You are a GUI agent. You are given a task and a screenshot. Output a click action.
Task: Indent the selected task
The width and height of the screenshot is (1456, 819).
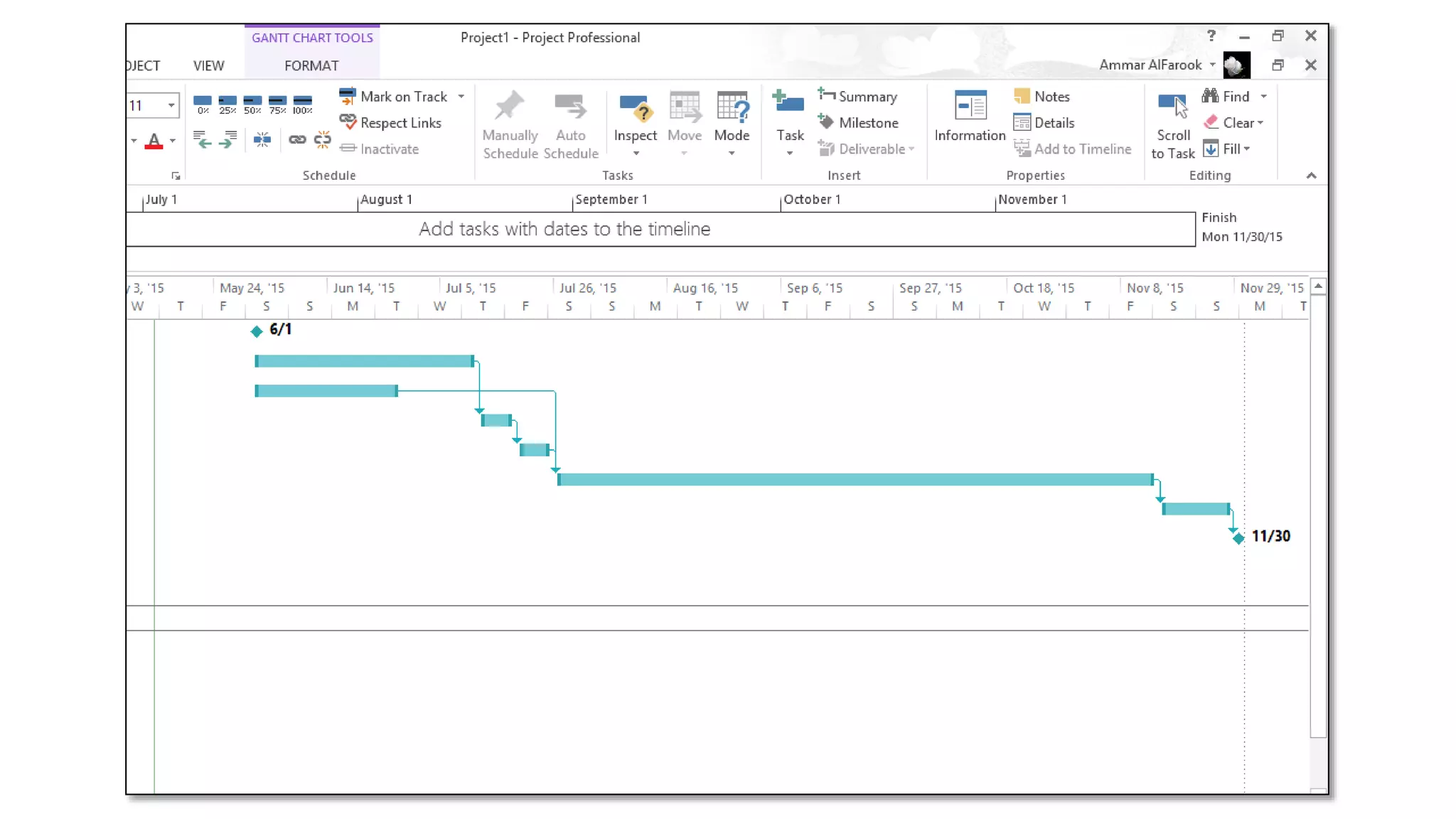[x=228, y=139]
